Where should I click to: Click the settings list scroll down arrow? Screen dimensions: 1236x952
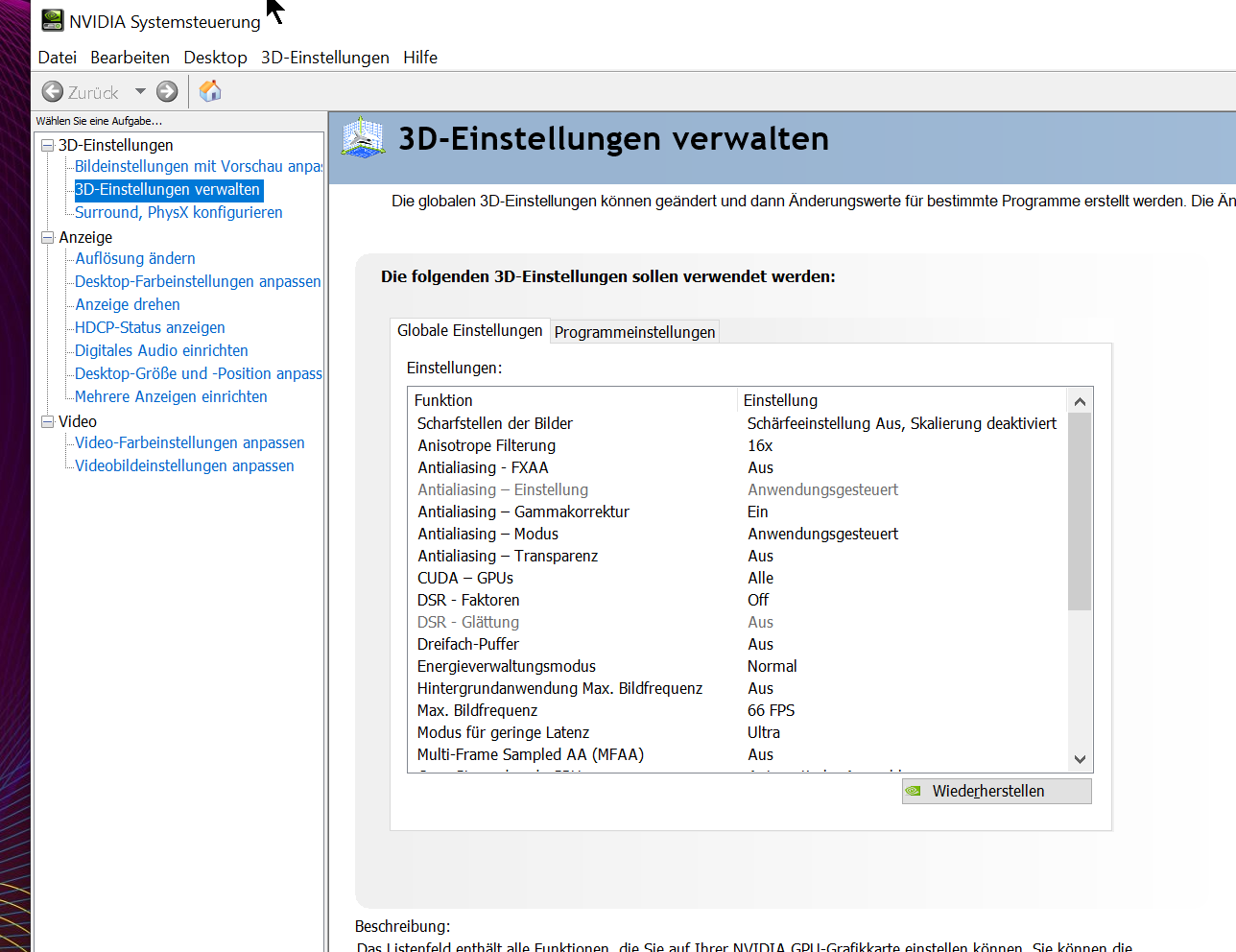pyautogui.click(x=1080, y=759)
